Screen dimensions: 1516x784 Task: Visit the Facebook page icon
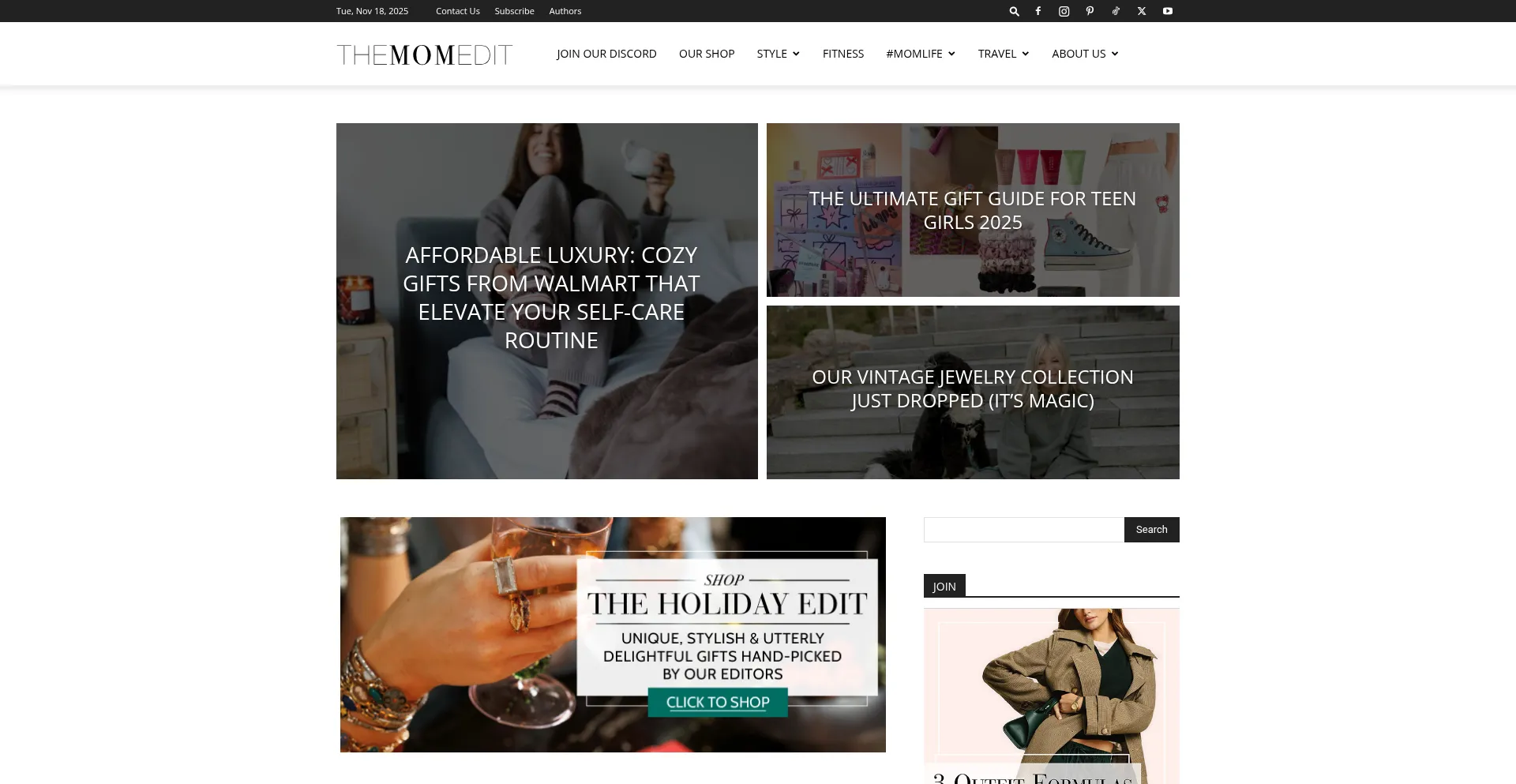click(x=1038, y=11)
